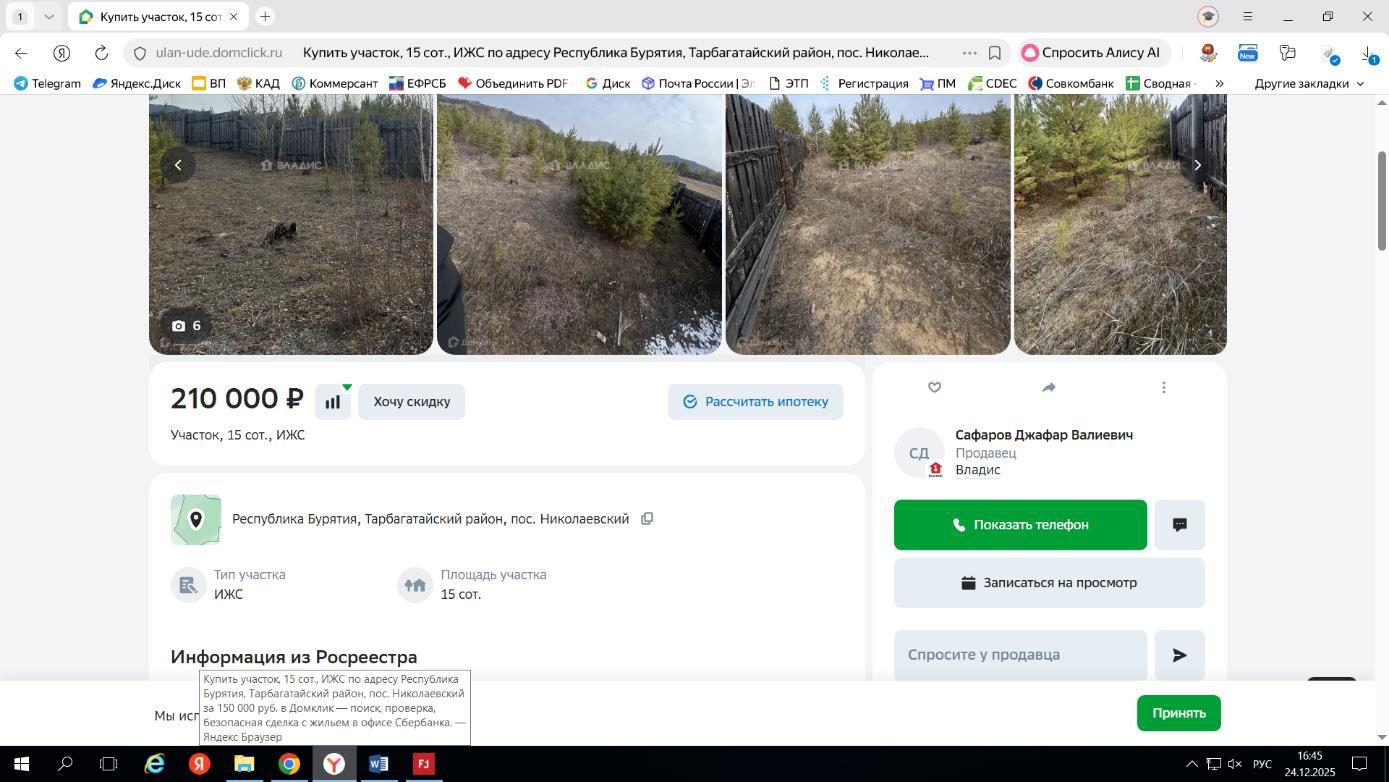Screen dimensions: 1389x782
Task: Share the listing via arrow icon
Action: (x=1048, y=387)
